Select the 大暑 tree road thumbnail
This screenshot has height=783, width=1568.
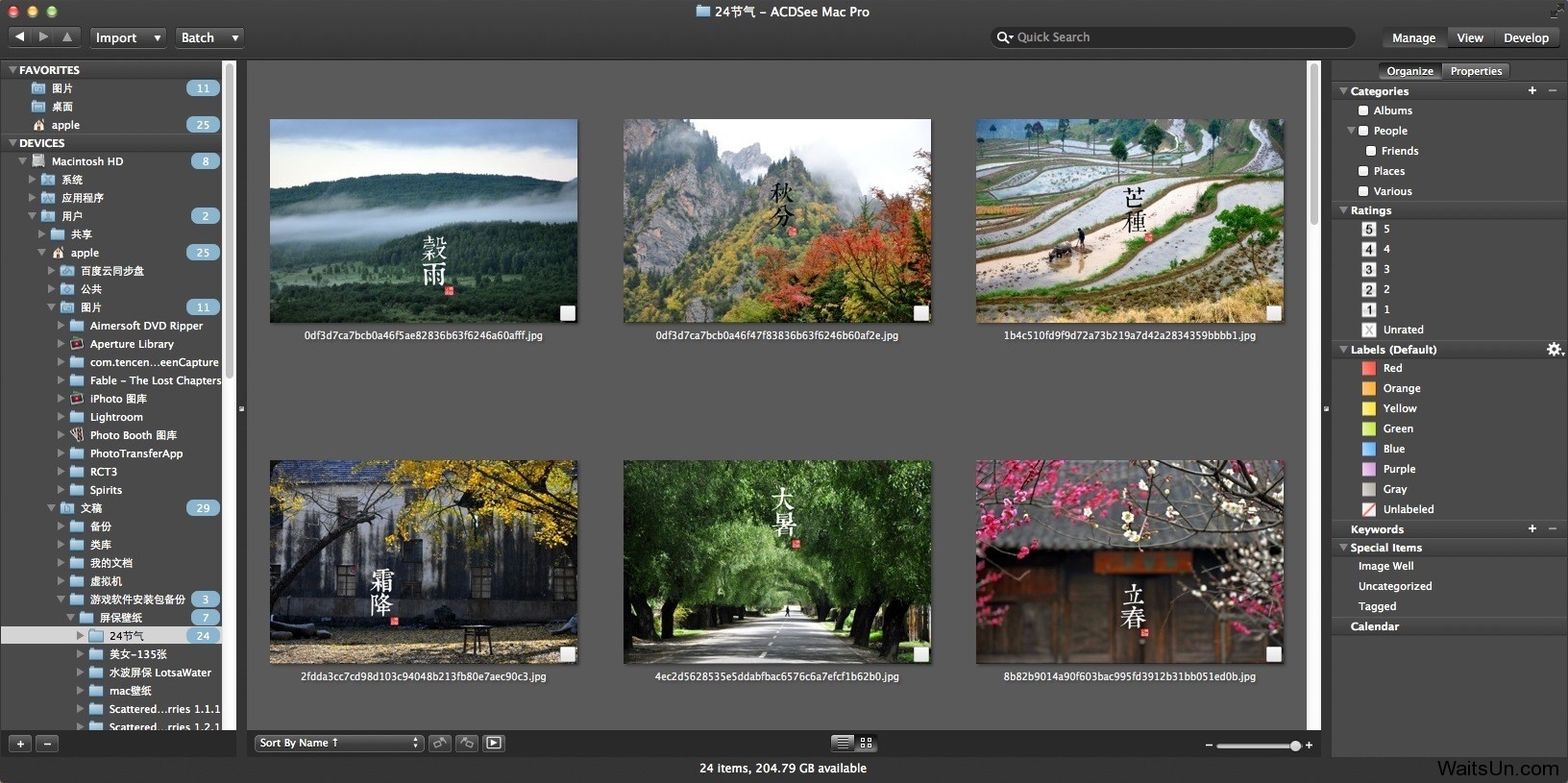coord(777,562)
